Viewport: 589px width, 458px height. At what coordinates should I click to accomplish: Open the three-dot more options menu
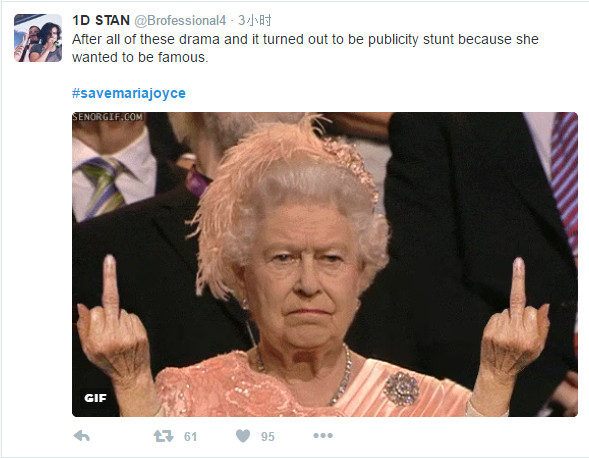click(x=323, y=435)
